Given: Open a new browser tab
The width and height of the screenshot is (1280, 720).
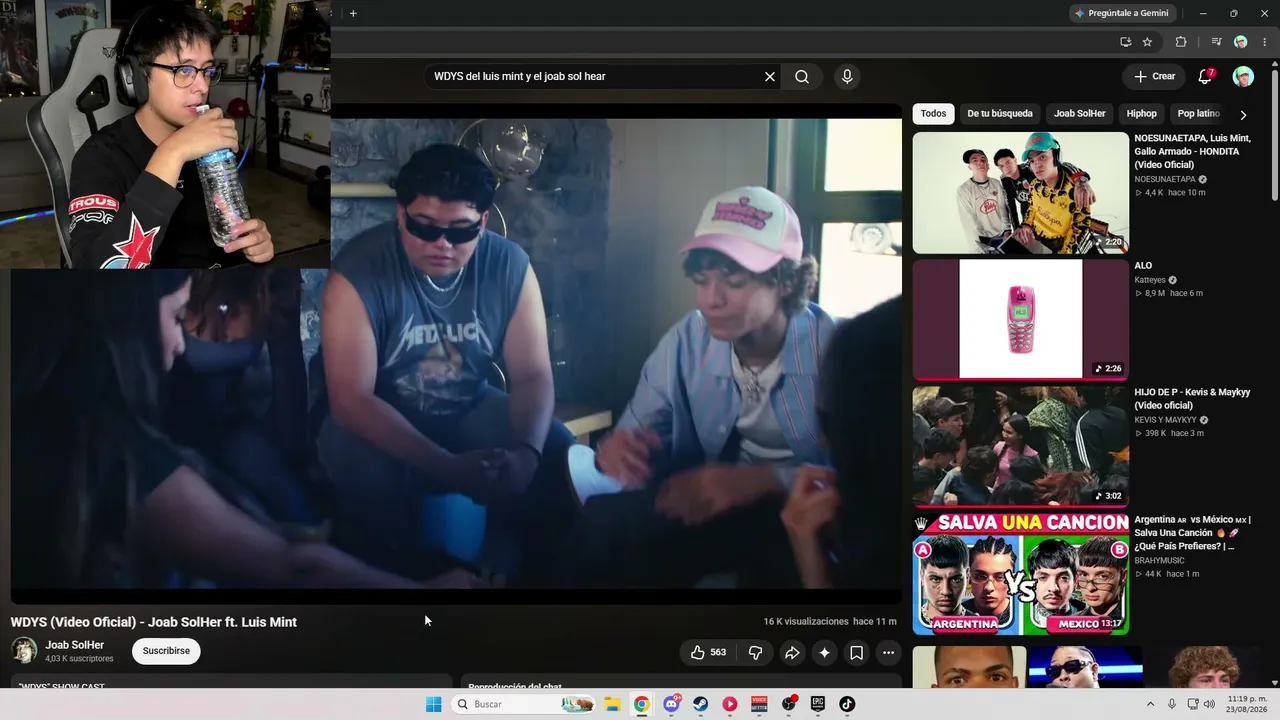Looking at the screenshot, I should pyautogui.click(x=353, y=13).
